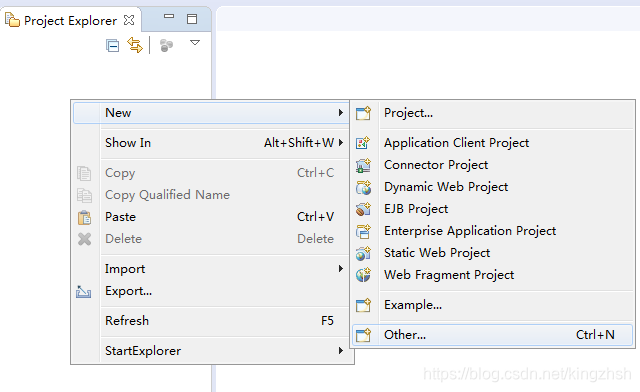
Task: Click the Example... wizard icon
Action: [363, 305]
